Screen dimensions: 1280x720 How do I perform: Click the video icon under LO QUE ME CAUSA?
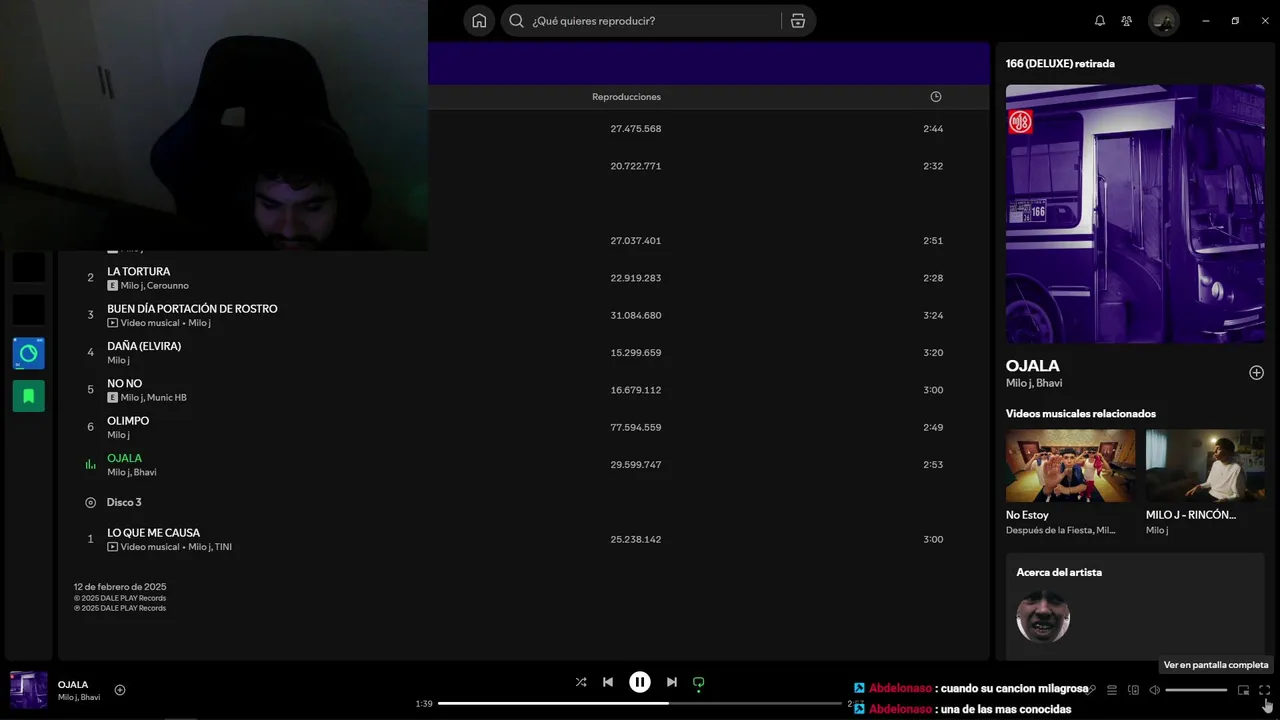tap(112, 547)
